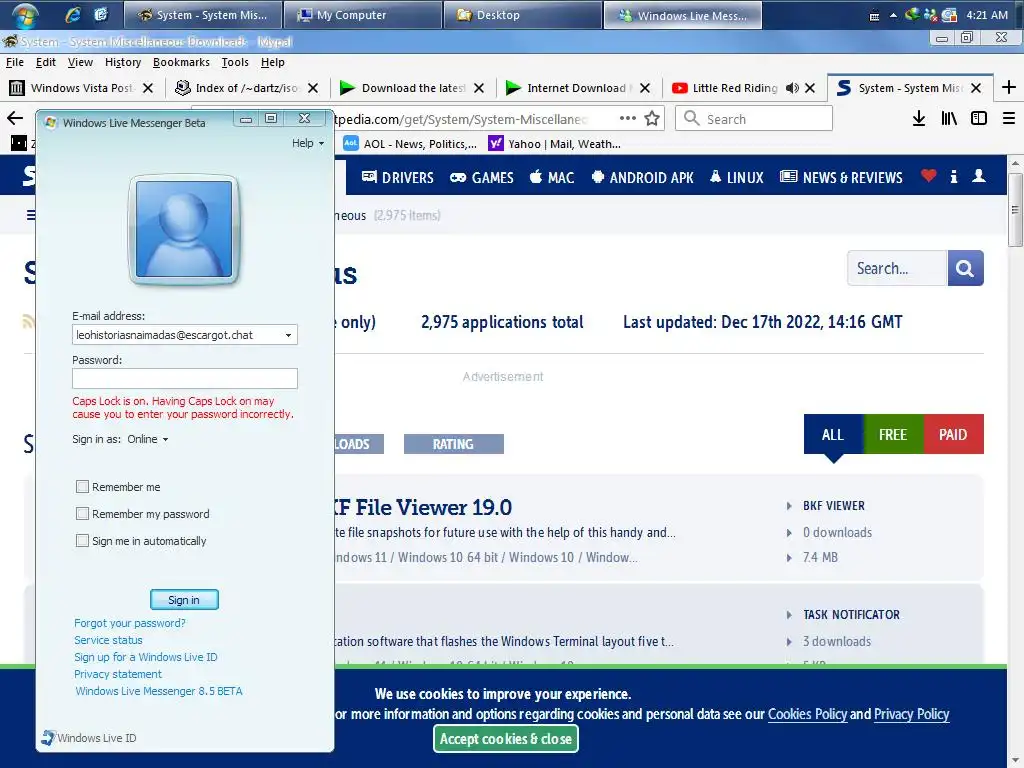Toggle the browser sidebar icon
The image size is (1024, 768).
coord(979,118)
